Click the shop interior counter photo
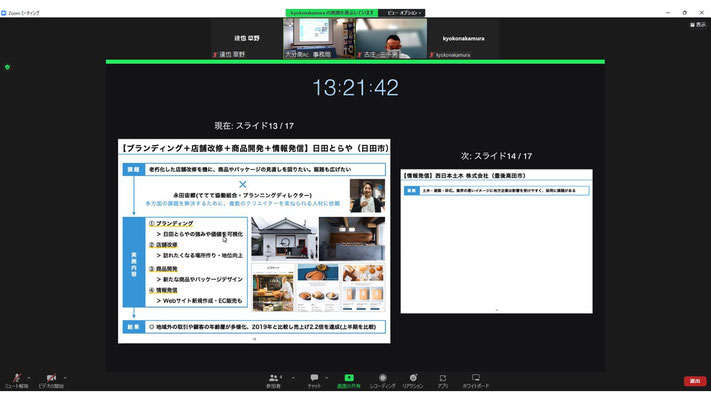Screen dimensions: 711x400 (352, 239)
